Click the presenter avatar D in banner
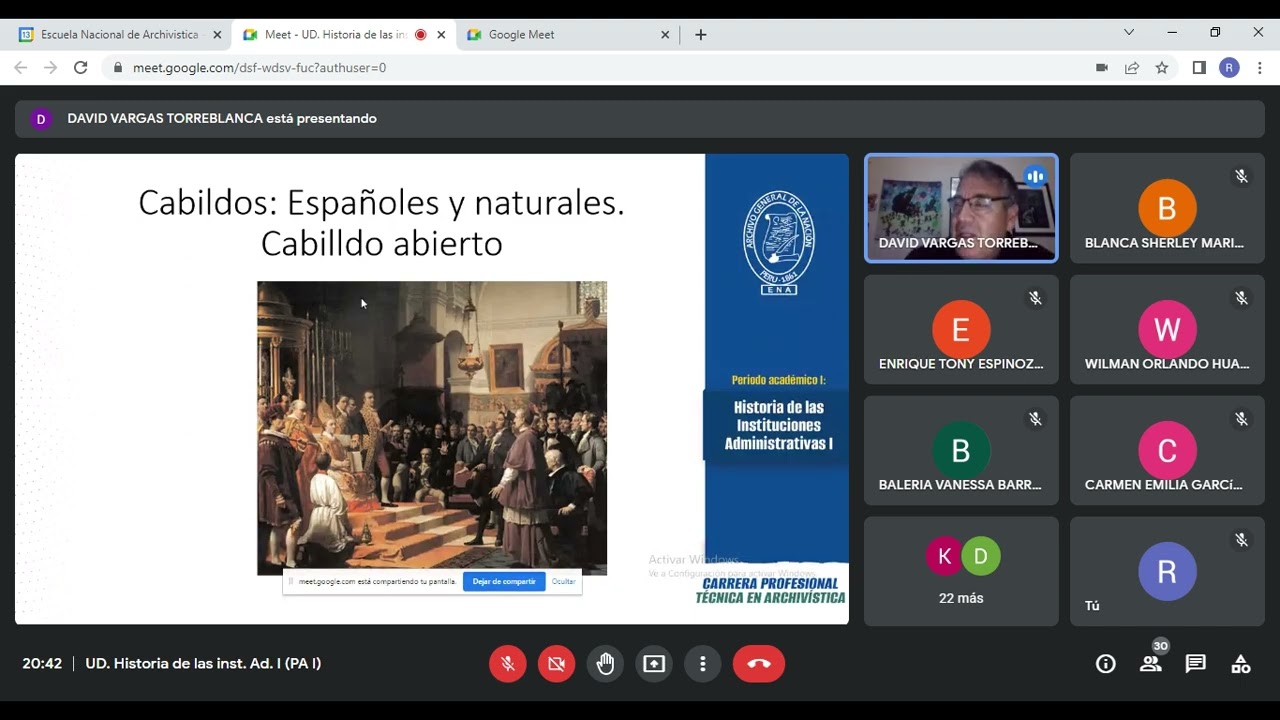This screenshot has height=720, width=1280. click(41, 119)
